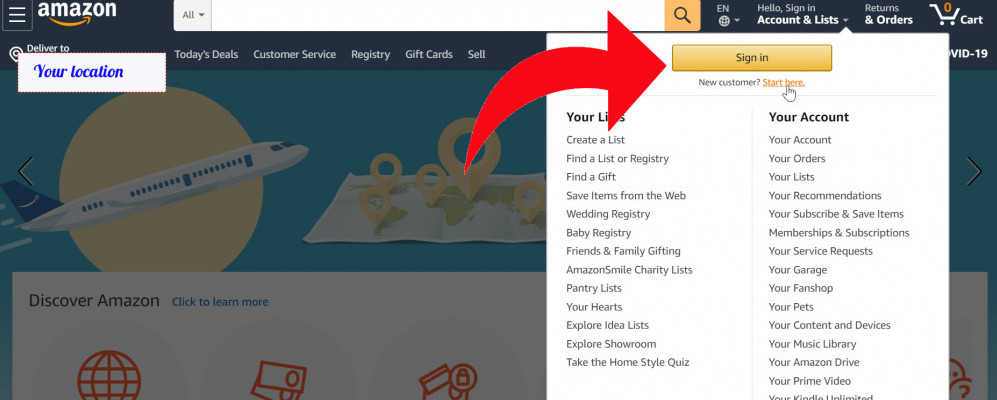Click Create a List link
997x400 pixels.
click(x=596, y=140)
